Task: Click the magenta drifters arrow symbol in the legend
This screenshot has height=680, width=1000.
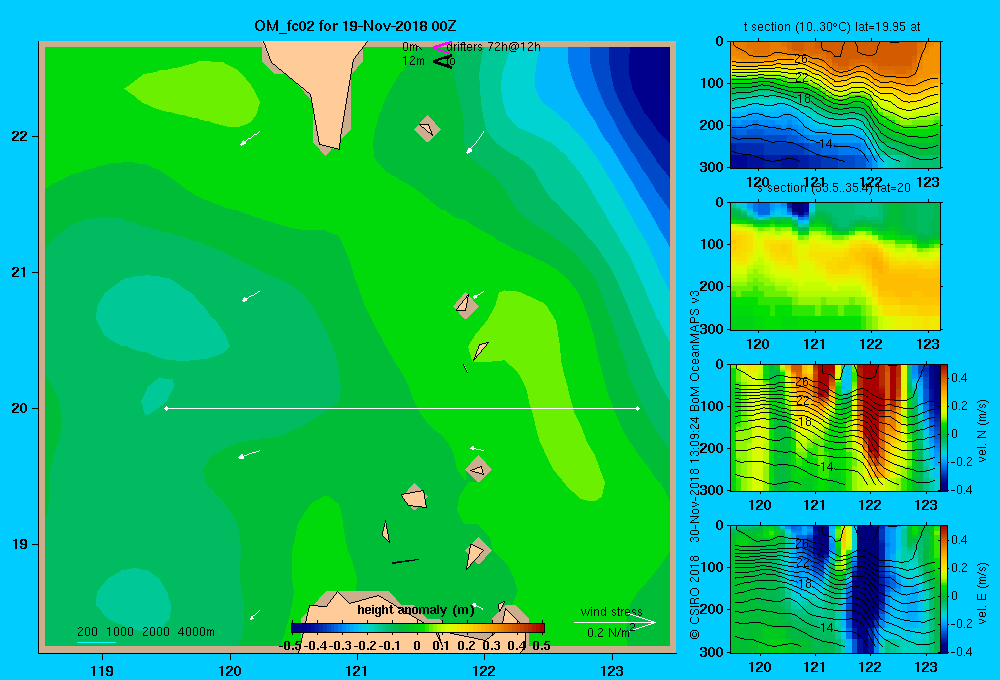Action: coord(441,47)
